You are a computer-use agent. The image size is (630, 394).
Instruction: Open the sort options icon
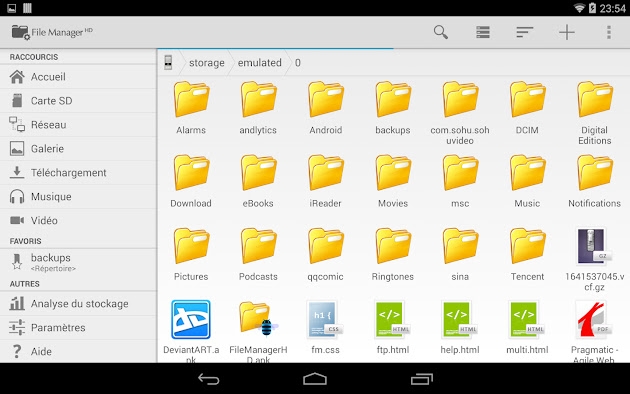pos(525,32)
